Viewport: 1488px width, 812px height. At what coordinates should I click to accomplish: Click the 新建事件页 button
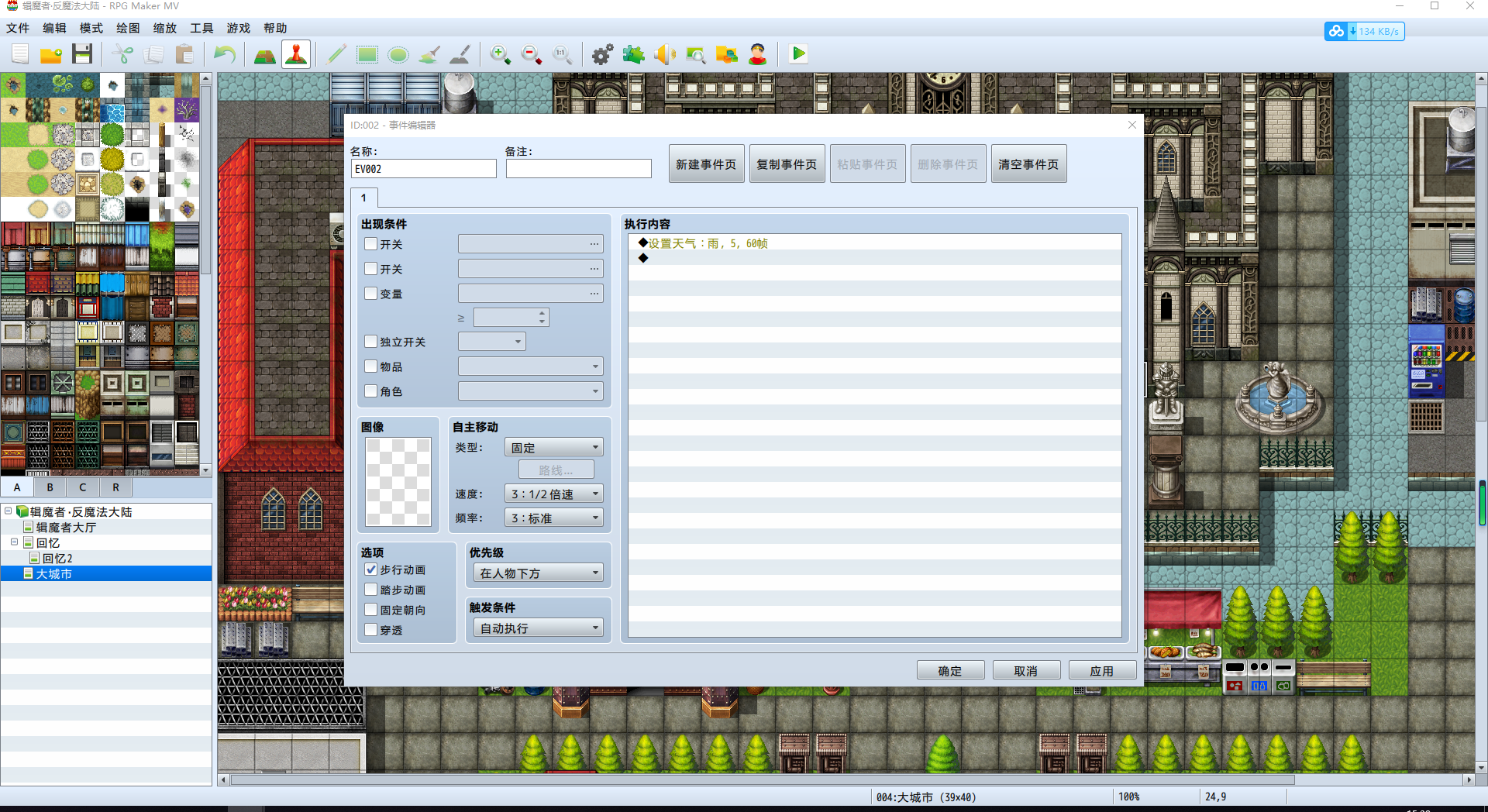coord(707,164)
